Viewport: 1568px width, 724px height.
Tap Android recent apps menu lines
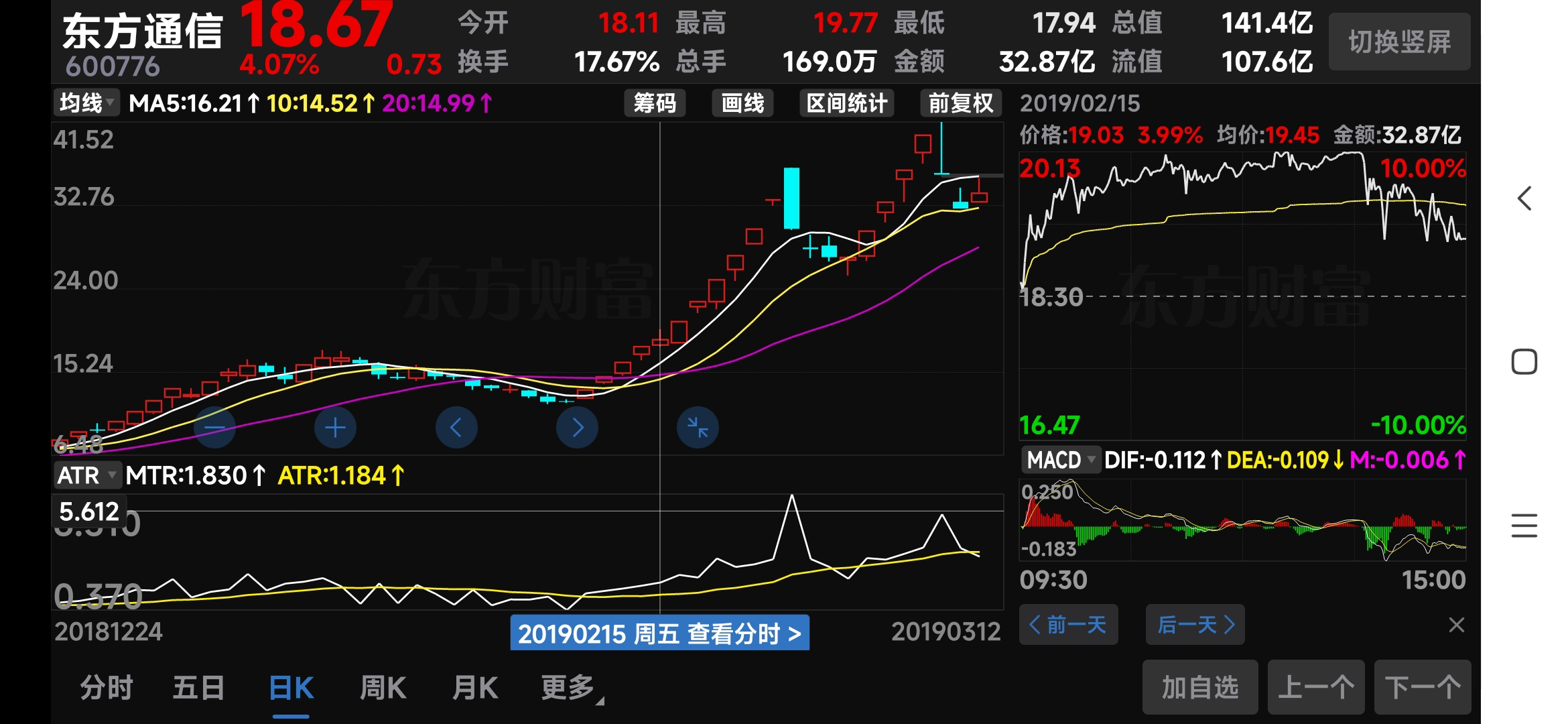1524,526
